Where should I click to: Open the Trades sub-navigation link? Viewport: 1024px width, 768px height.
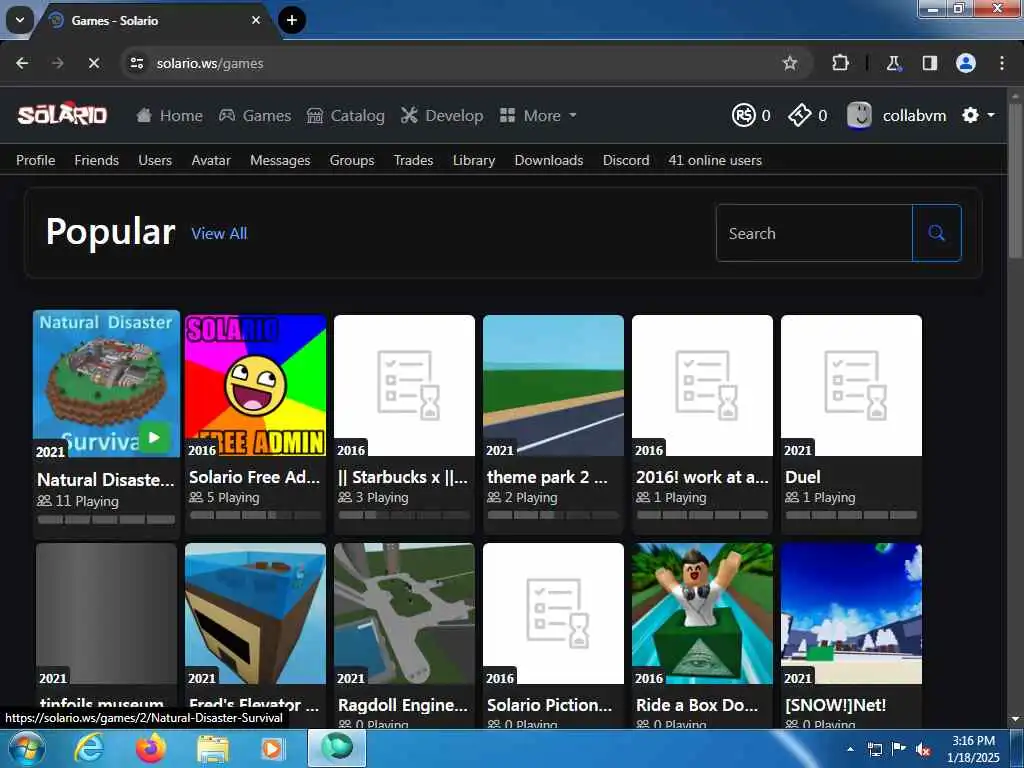click(413, 160)
